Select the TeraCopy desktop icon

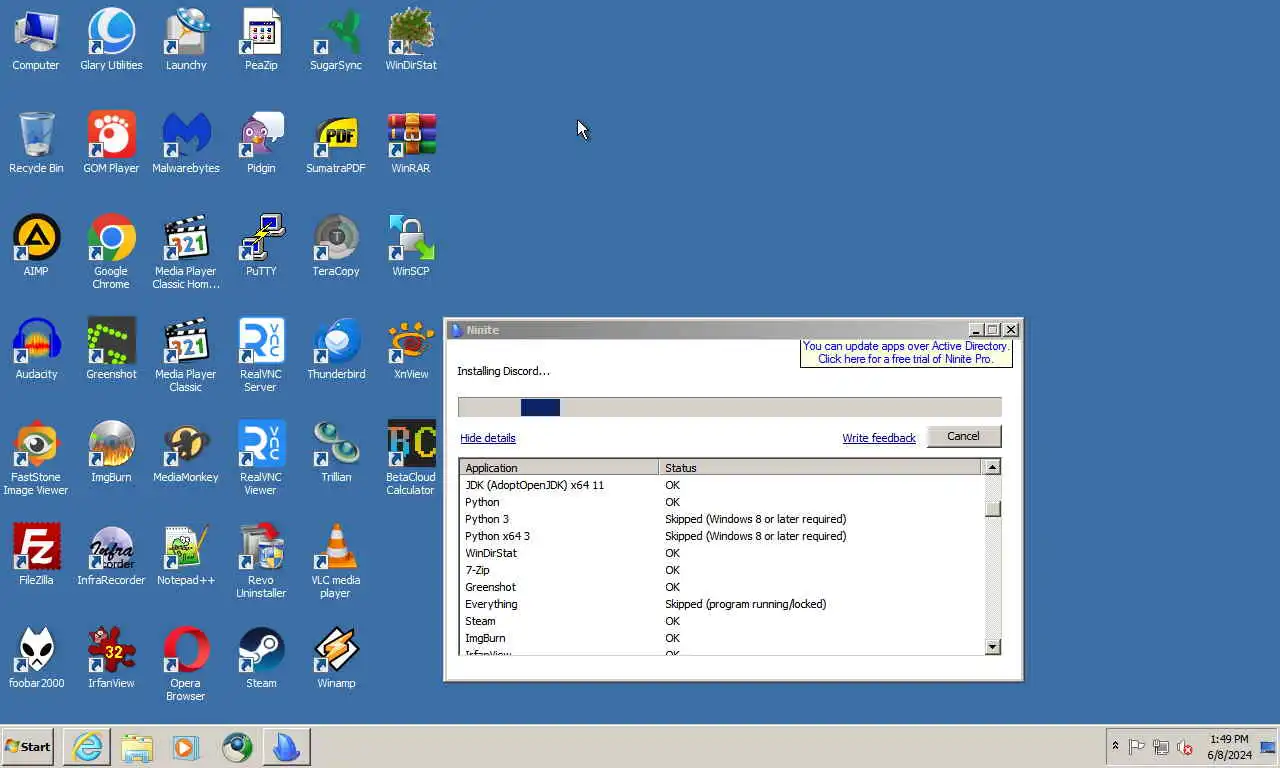pos(336,246)
